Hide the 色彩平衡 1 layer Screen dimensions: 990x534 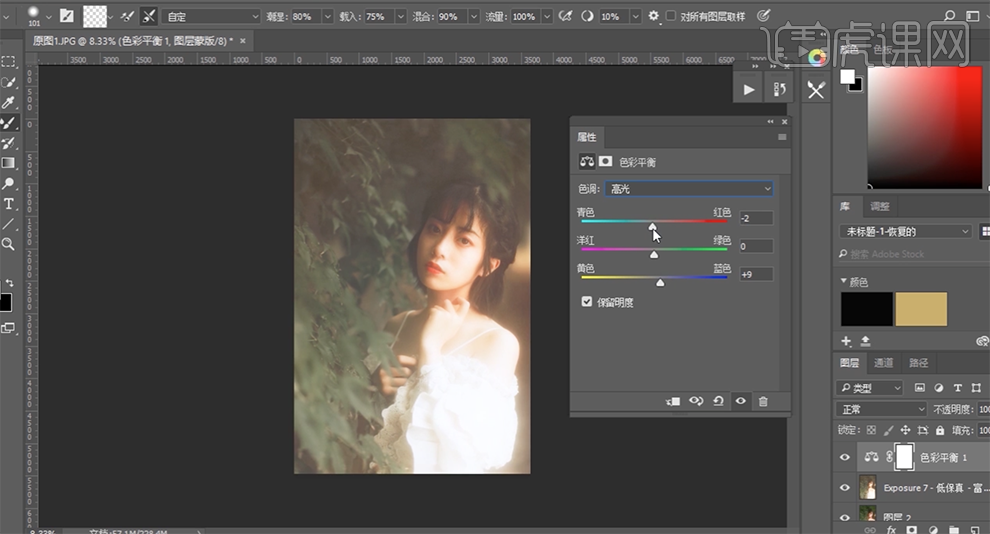point(845,457)
